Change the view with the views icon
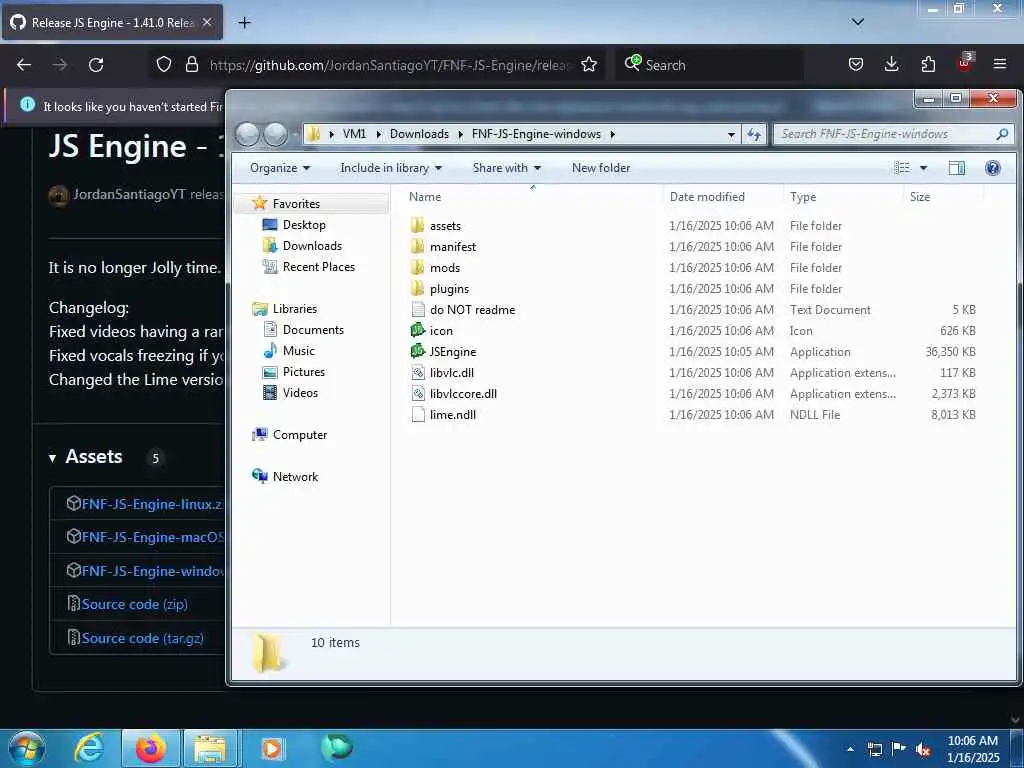The height and width of the screenshot is (768, 1024). click(902, 168)
